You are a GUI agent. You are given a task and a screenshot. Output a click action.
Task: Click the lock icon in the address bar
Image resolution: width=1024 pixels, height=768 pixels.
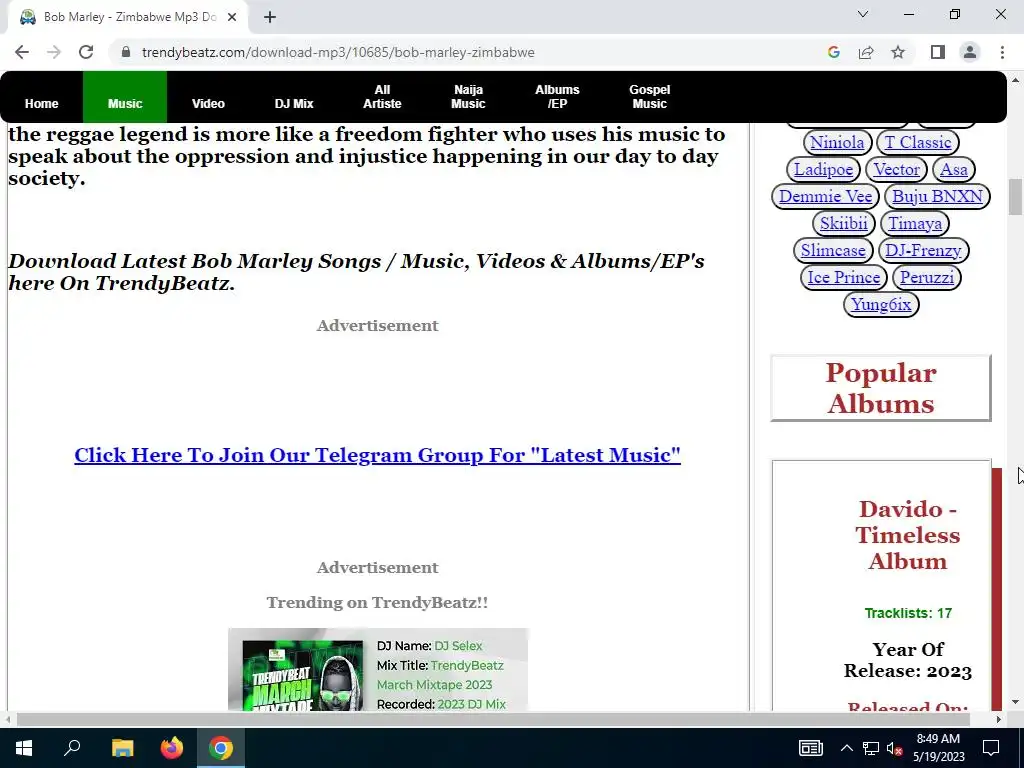(126, 52)
